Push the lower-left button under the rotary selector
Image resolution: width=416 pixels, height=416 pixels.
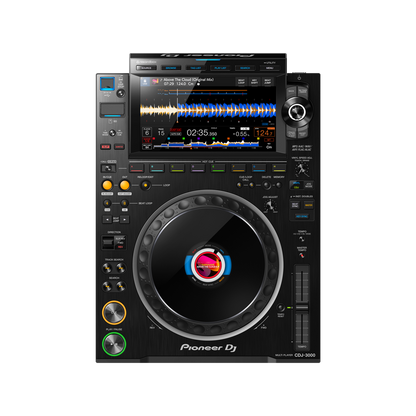pyautogui.click(x=291, y=133)
